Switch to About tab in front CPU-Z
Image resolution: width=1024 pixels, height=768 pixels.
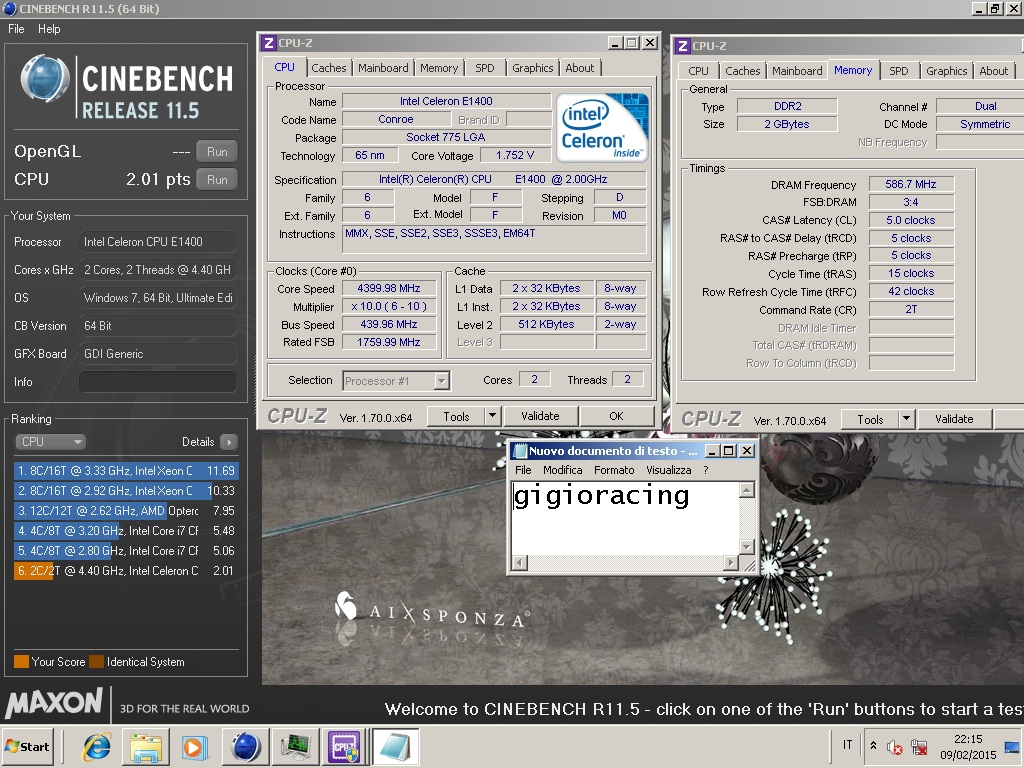coord(580,68)
